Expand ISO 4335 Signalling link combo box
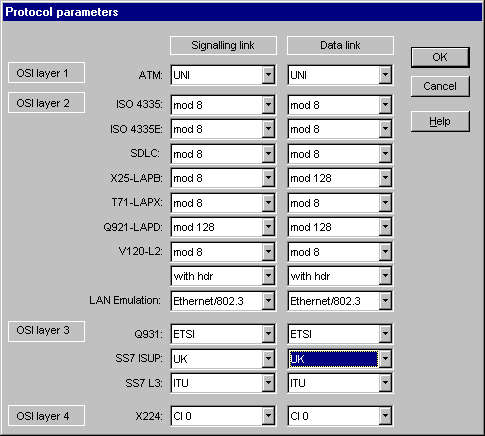This screenshot has width=485, height=436. 268,105
